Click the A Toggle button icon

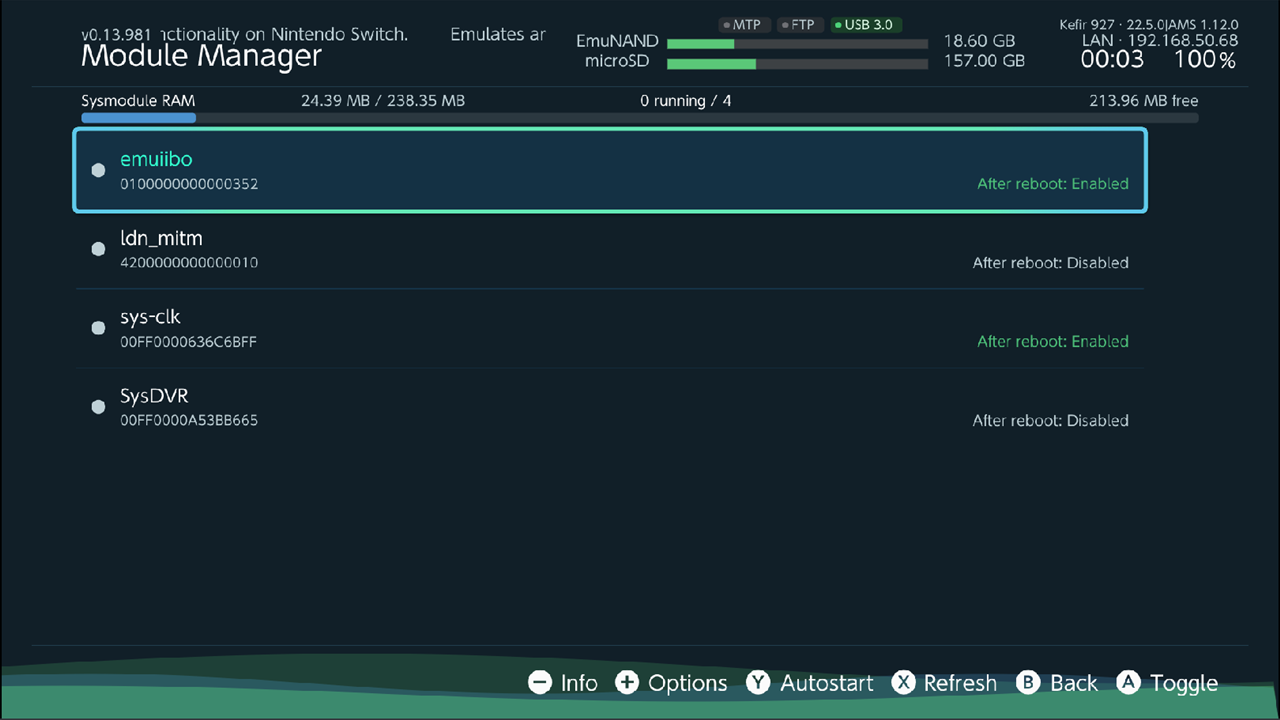tap(1128, 682)
